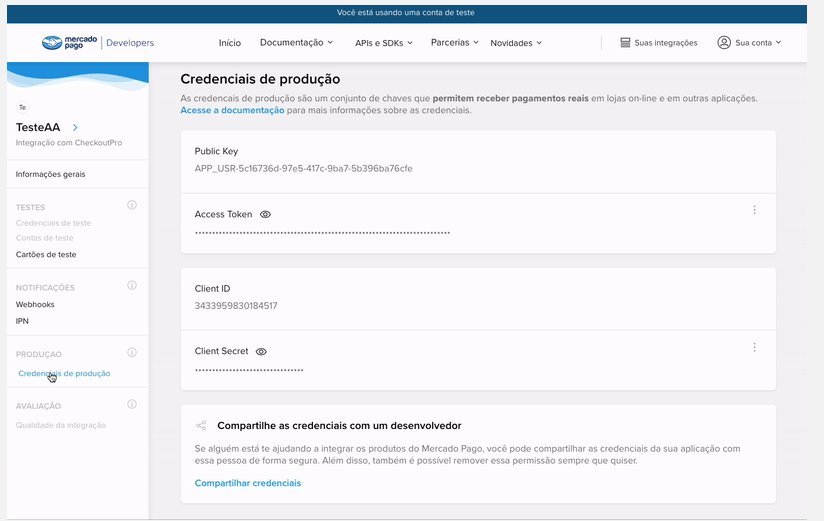Screen dimensions: 824x521
Task: Click the info icon beside AVALIAÇÃO
Action: (x=132, y=404)
